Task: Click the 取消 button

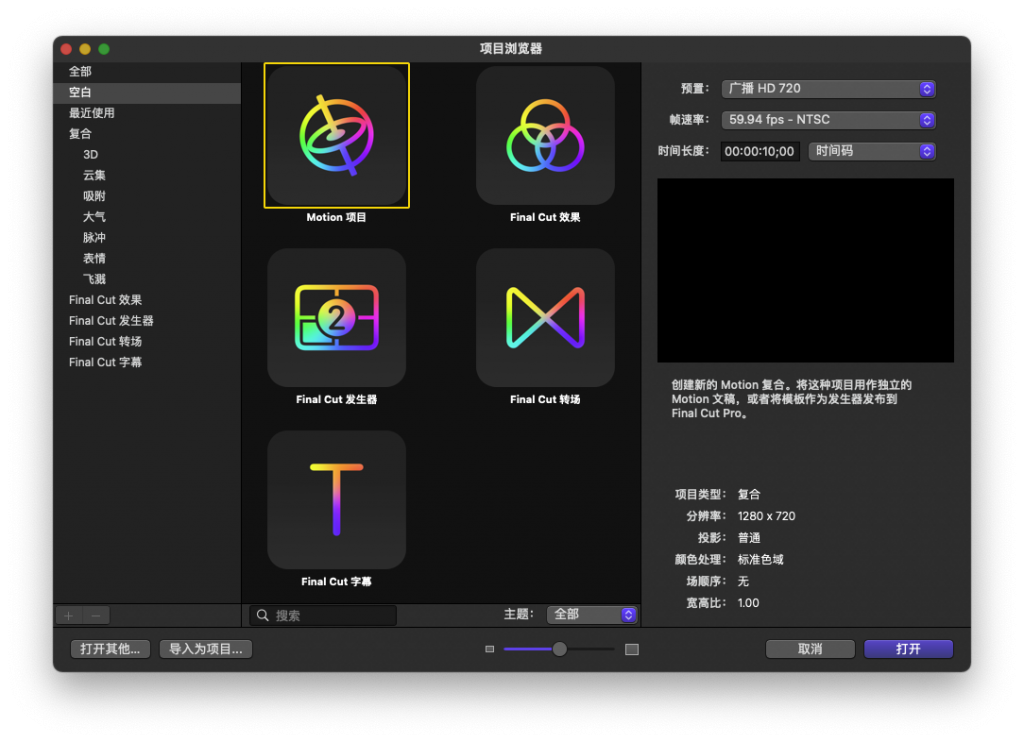Action: pyautogui.click(x=810, y=649)
